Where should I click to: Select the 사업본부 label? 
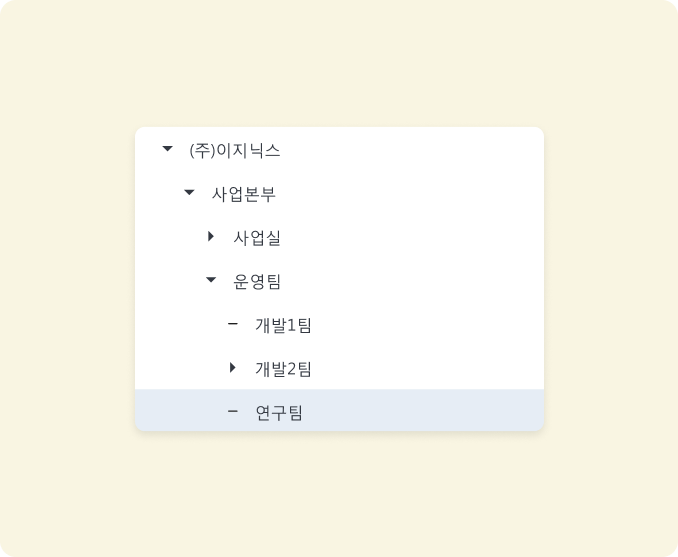(x=243, y=194)
